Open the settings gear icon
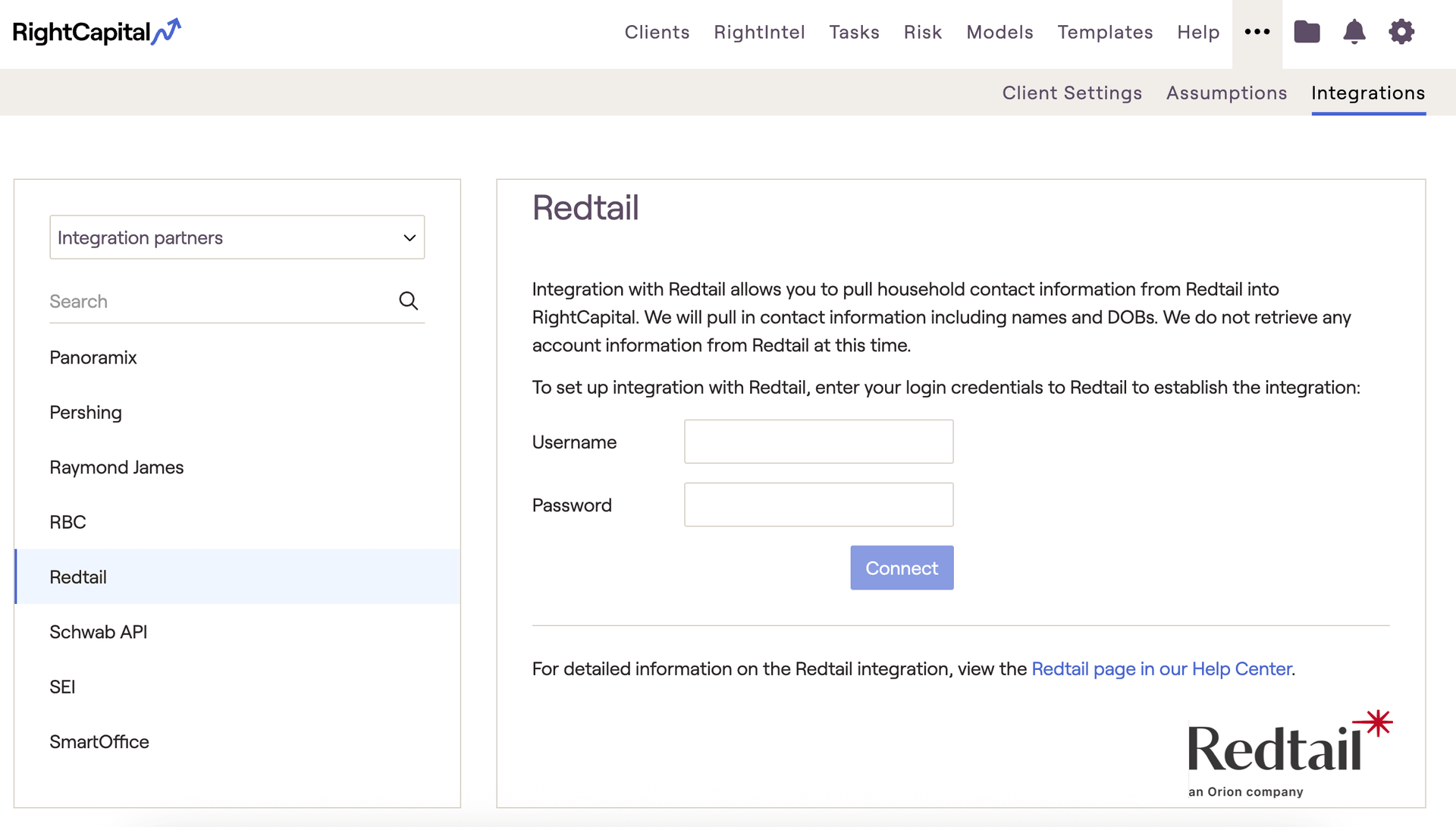 [x=1401, y=32]
